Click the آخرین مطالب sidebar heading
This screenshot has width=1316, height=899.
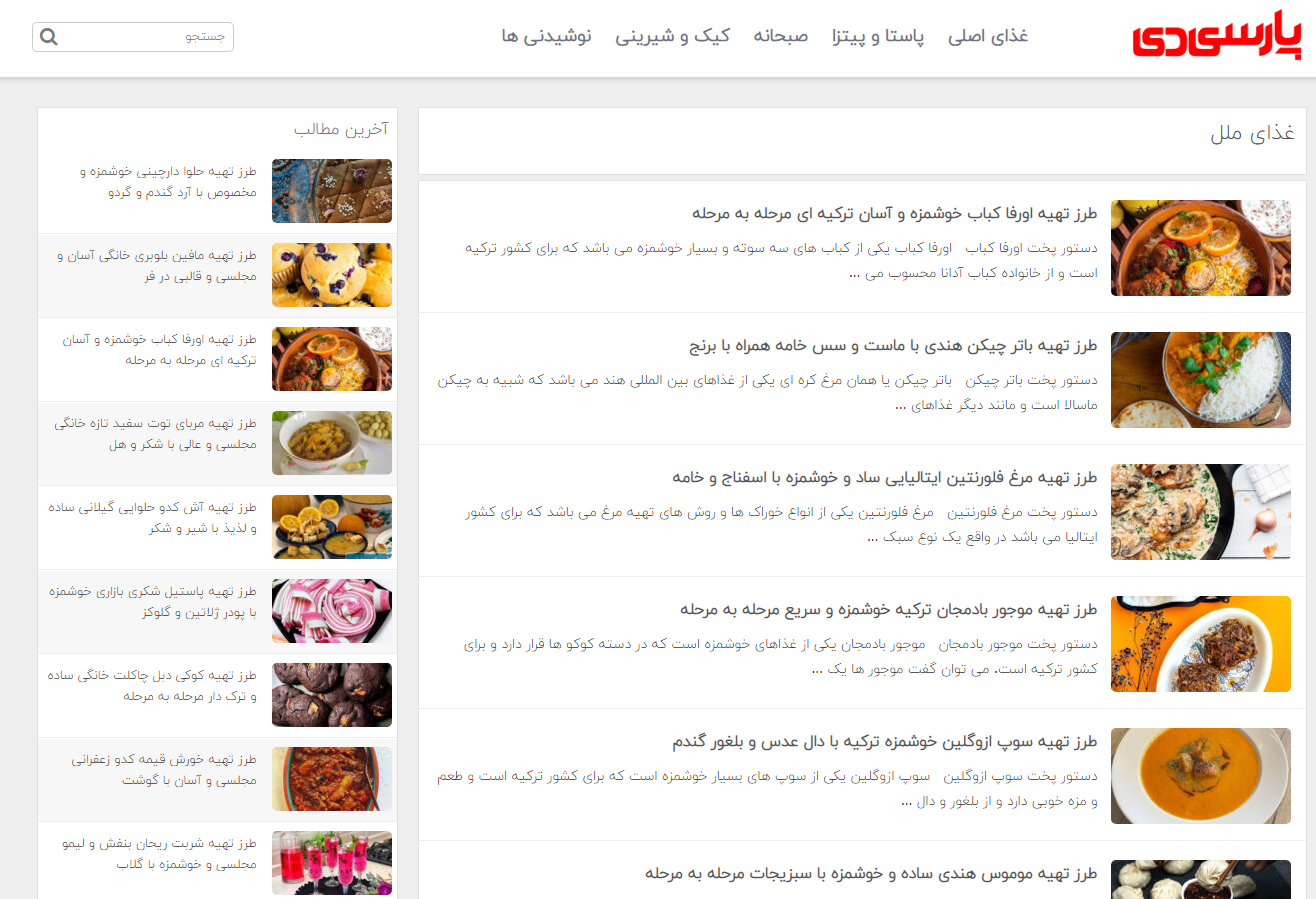click(341, 129)
